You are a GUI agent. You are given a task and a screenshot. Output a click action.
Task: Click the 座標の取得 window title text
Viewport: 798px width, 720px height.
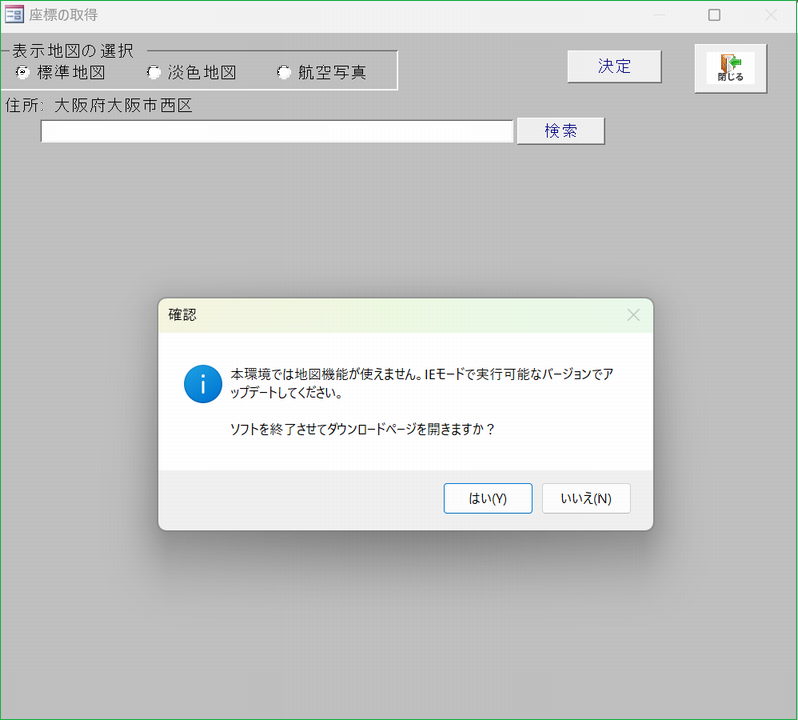[64, 15]
